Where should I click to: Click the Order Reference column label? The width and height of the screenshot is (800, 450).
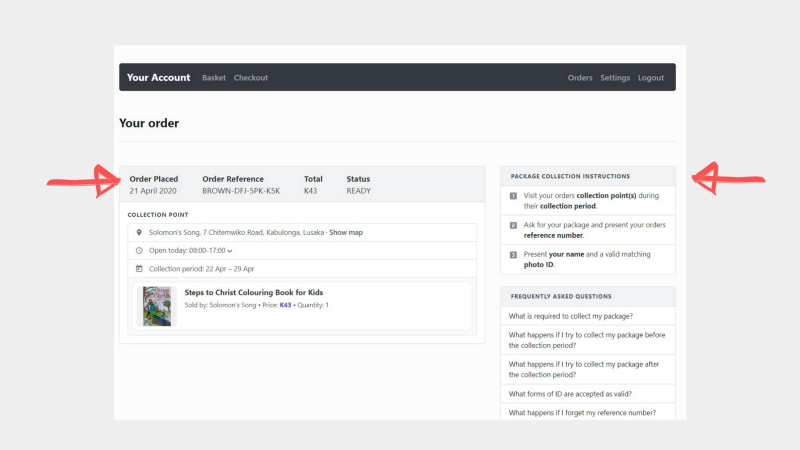tap(233, 179)
